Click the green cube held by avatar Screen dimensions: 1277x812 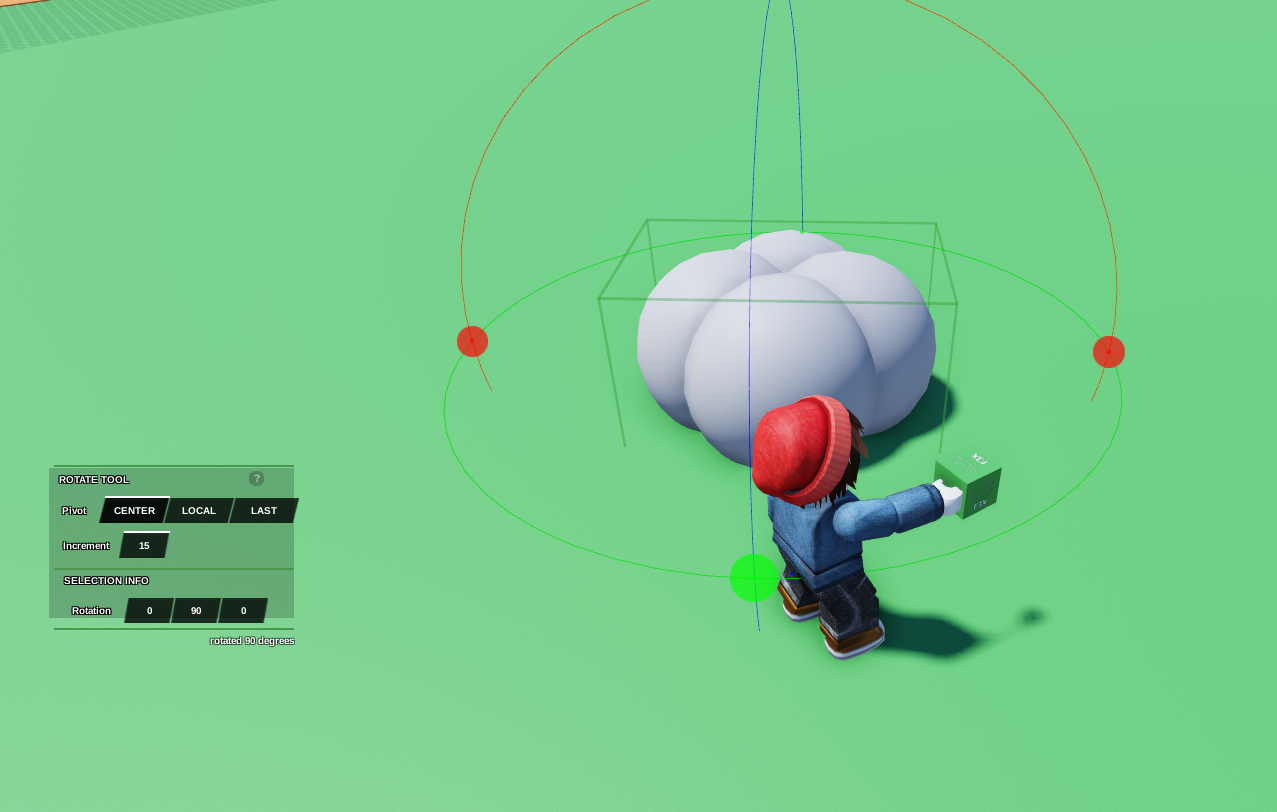coord(968,484)
